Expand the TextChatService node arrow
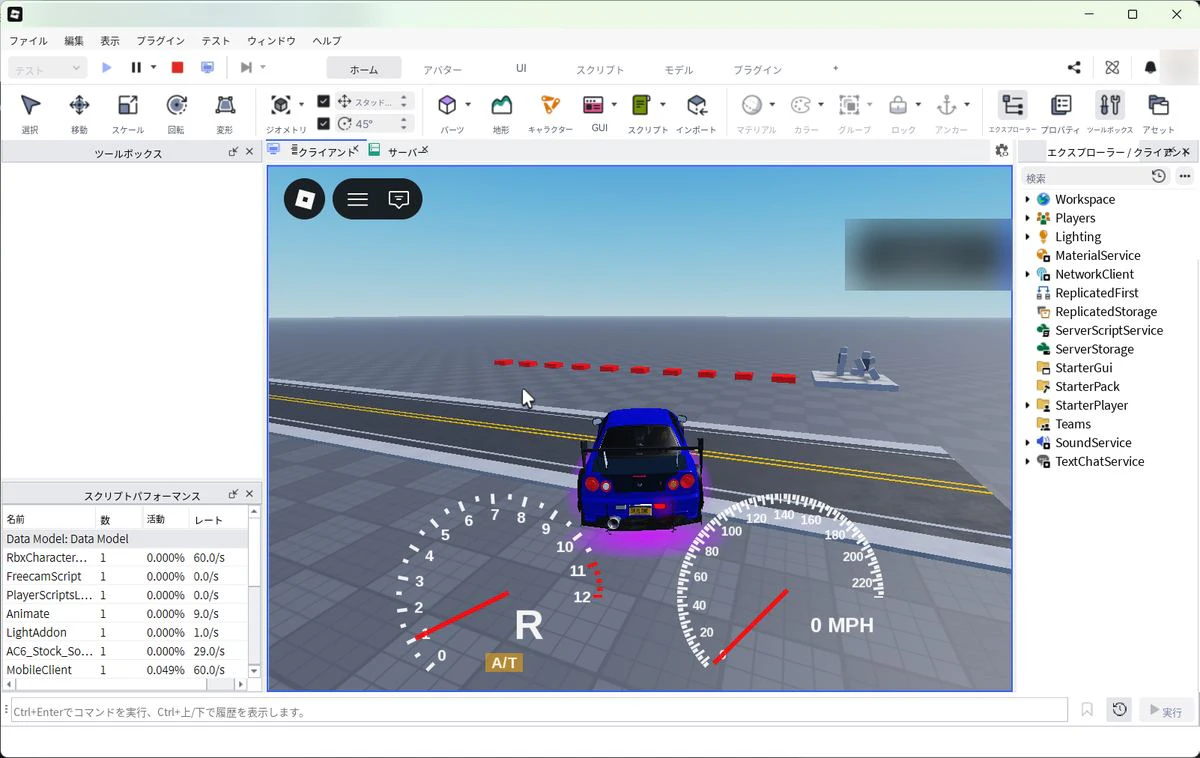 (x=1027, y=461)
